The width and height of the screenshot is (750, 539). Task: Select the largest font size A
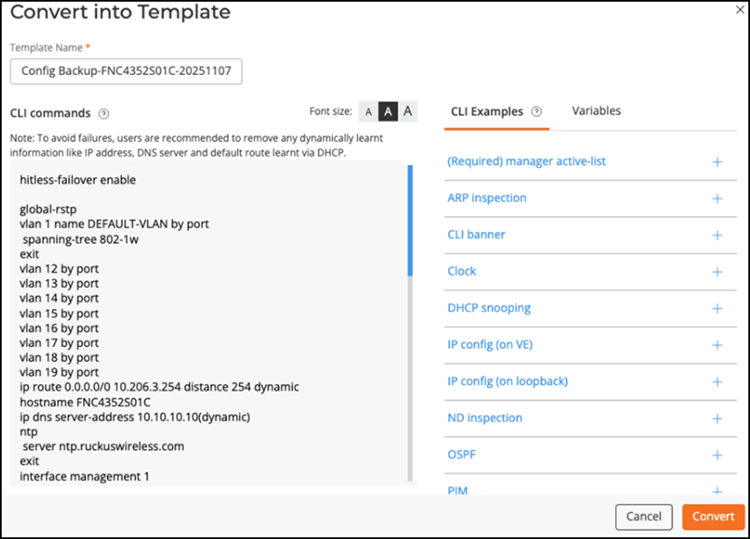click(408, 112)
